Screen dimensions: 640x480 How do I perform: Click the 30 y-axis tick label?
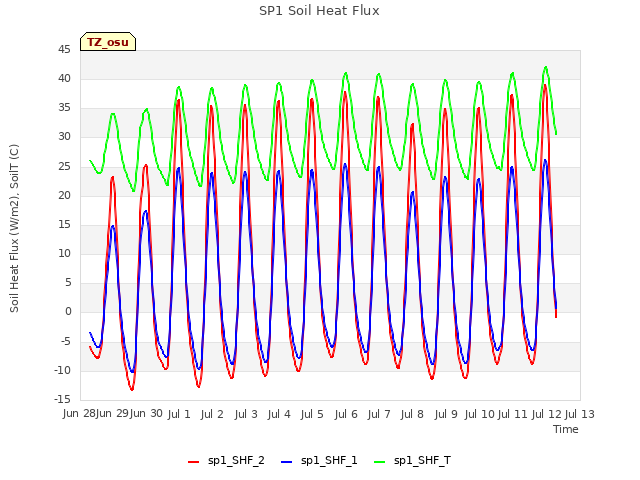[x=64, y=137]
